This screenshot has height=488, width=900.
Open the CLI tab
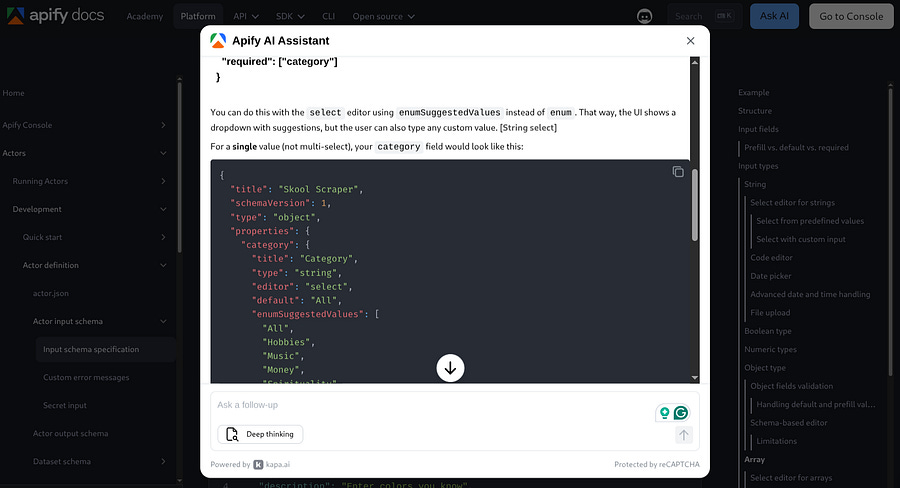tap(328, 16)
